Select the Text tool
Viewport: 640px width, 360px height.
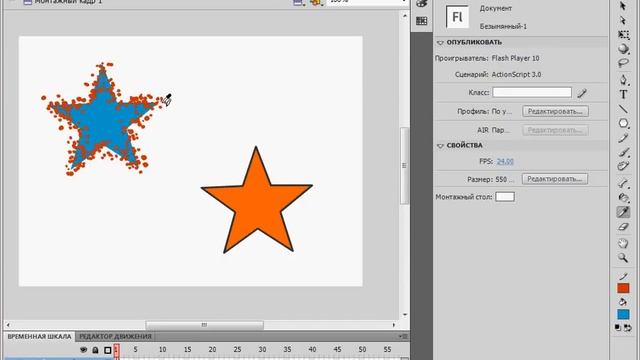[x=623, y=94]
